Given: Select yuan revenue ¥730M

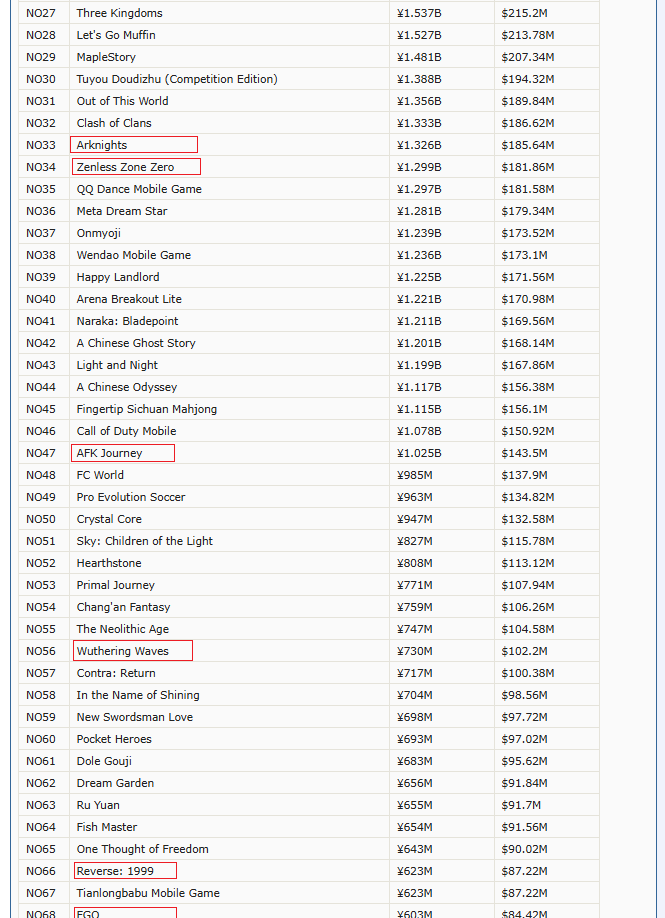Looking at the screenshot, I should 414,651.
